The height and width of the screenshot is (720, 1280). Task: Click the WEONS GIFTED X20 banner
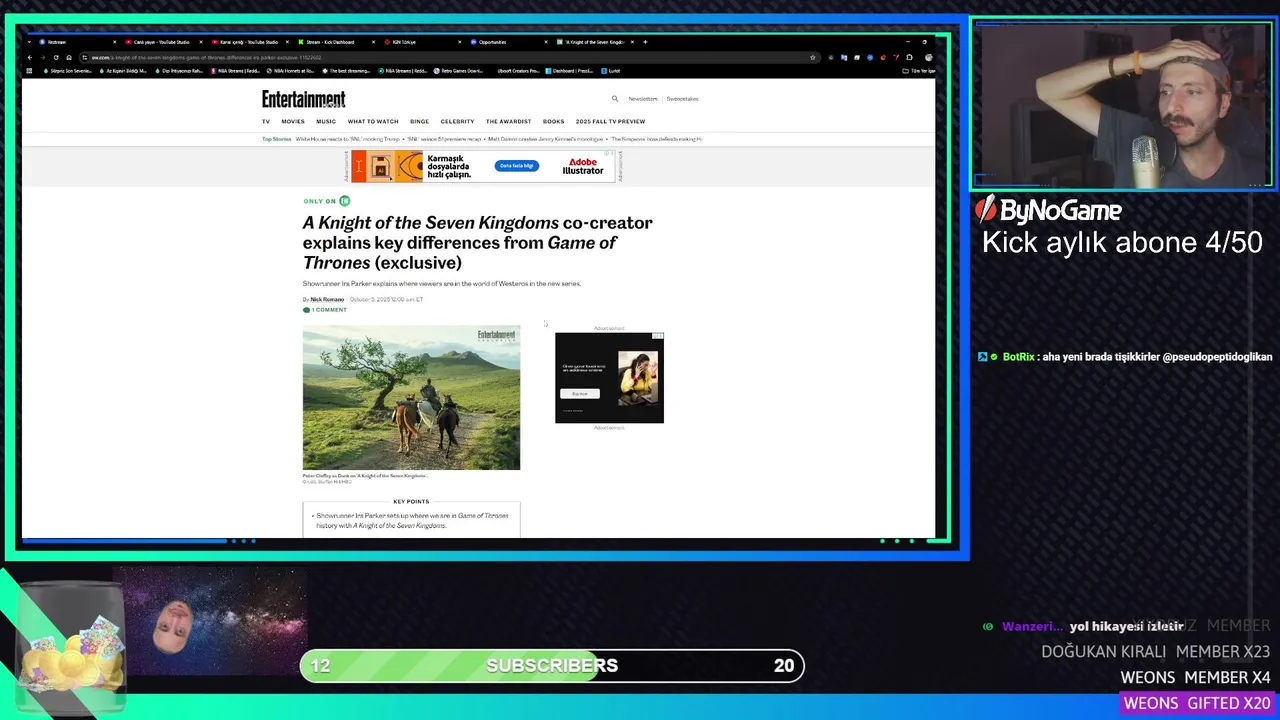point(1197,703)
